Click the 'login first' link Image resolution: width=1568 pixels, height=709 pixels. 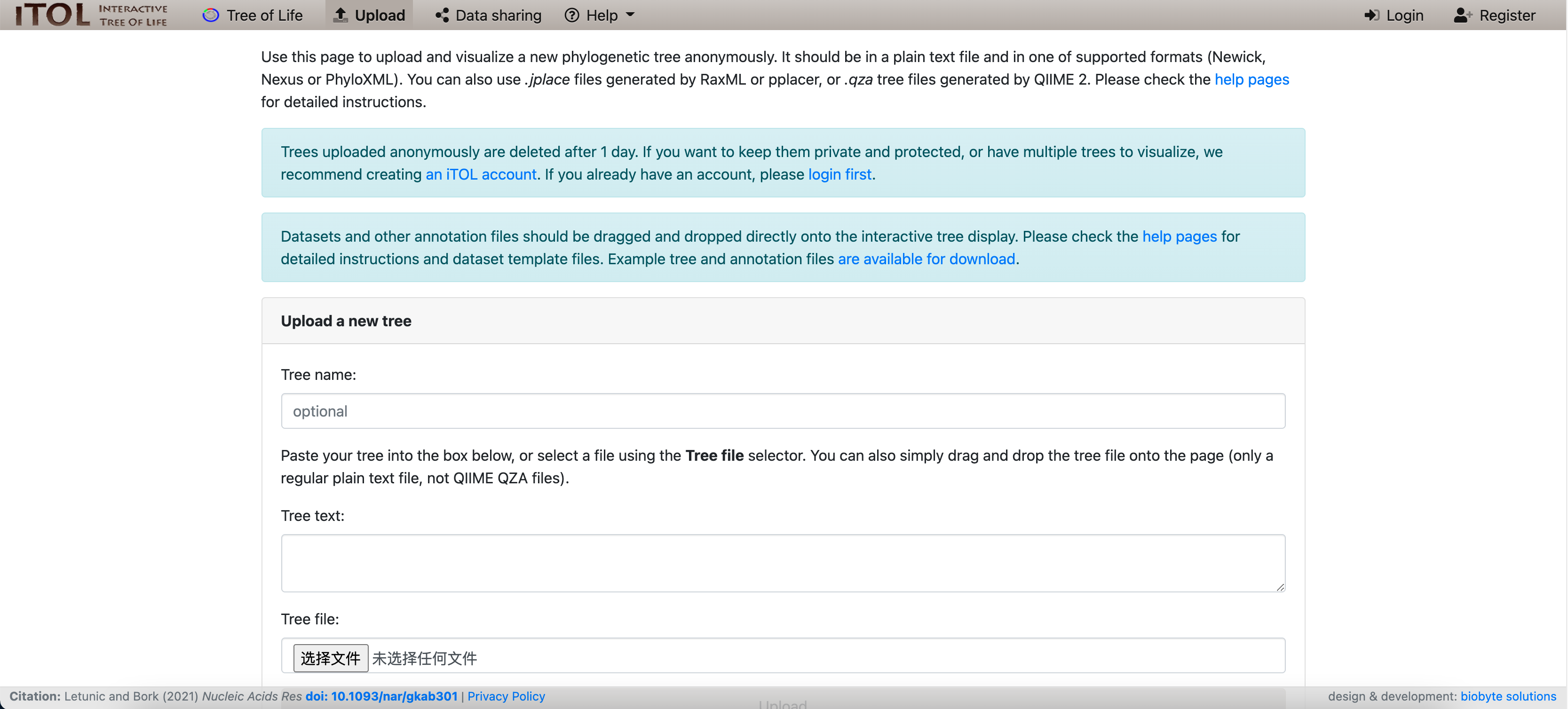pyautogui.click(x=839, y=174)
